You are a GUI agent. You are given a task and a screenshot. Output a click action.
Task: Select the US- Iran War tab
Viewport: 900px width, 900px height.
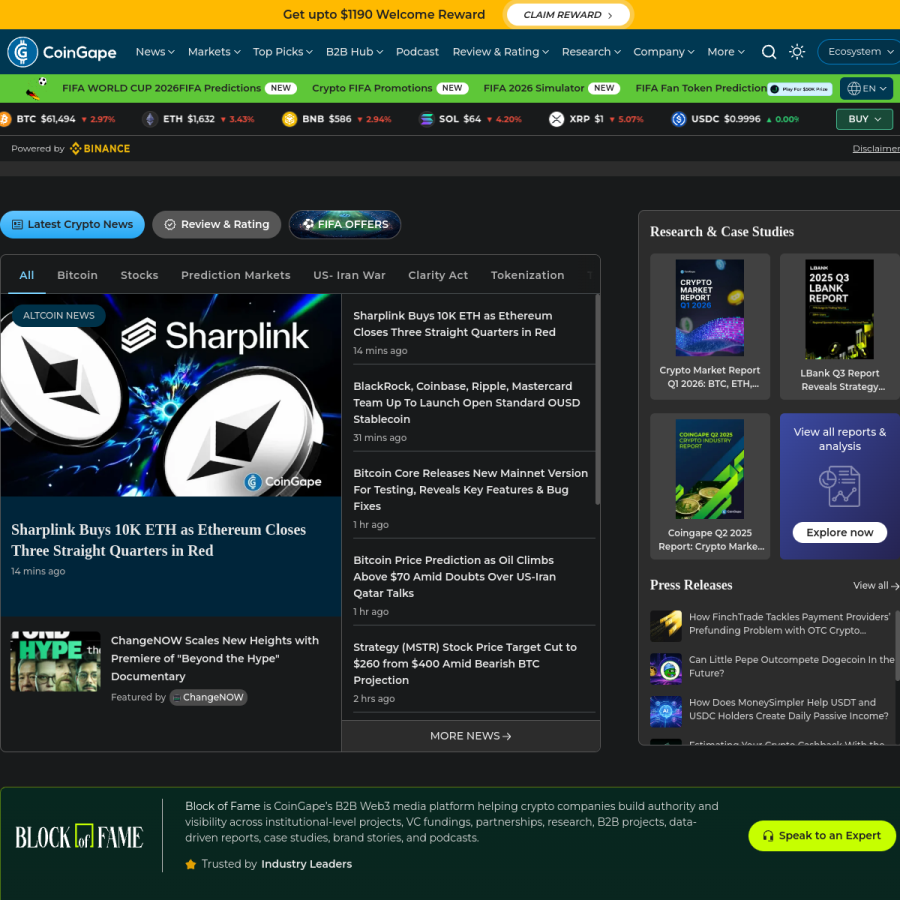(350, 276)
